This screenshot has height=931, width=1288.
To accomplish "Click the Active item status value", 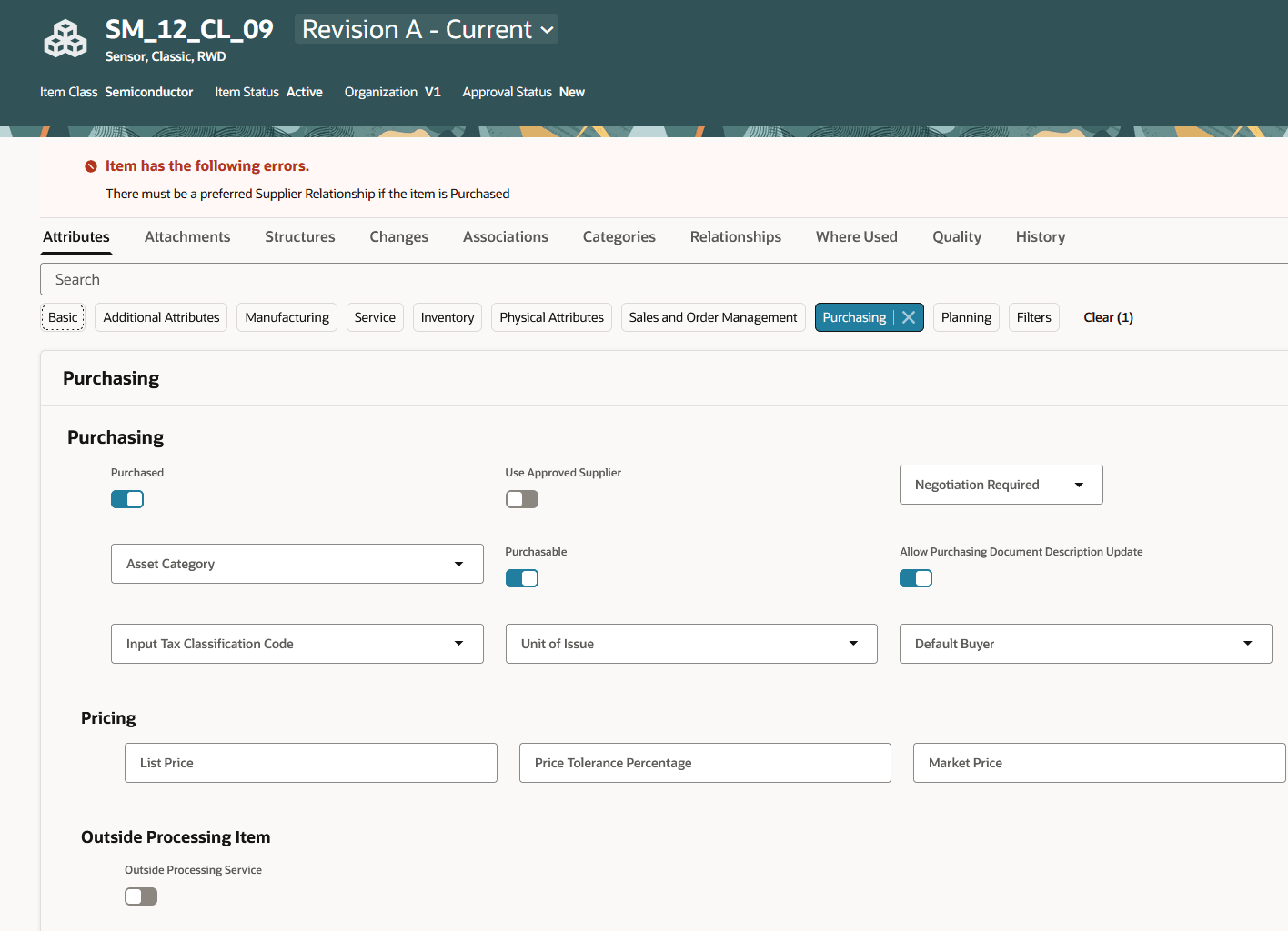I will (305, 92).
